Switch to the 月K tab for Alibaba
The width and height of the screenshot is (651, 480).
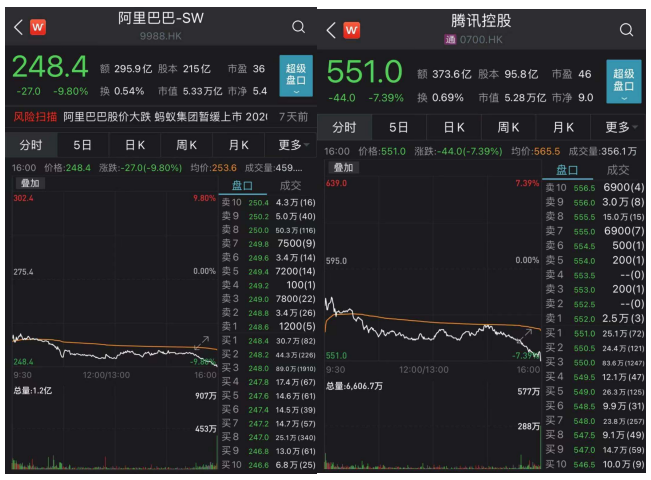point(238,145)
